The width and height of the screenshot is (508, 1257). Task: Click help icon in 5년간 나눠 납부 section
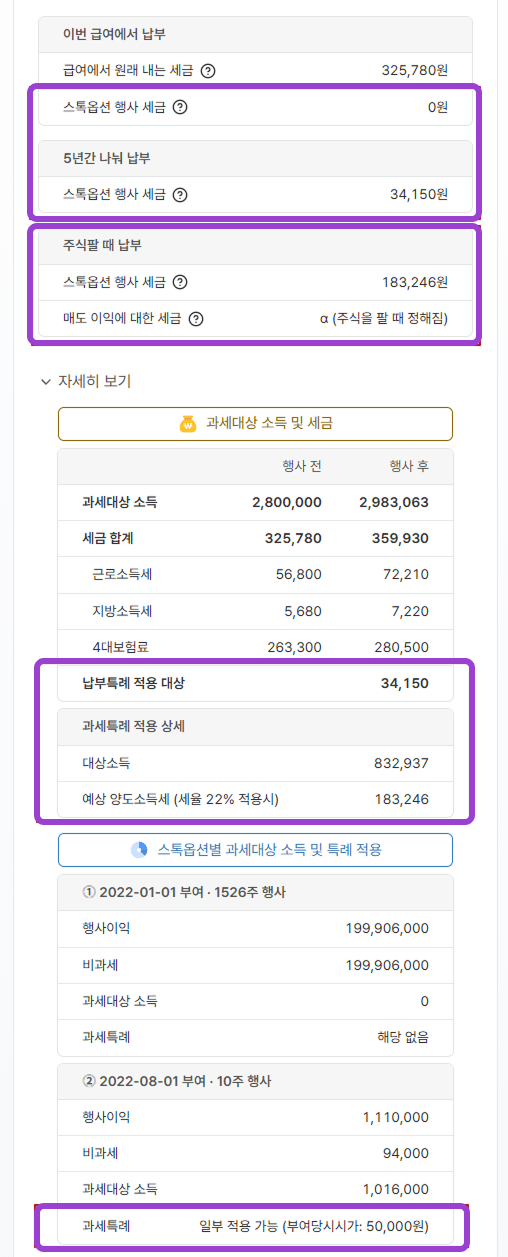(x=180, y=195)
